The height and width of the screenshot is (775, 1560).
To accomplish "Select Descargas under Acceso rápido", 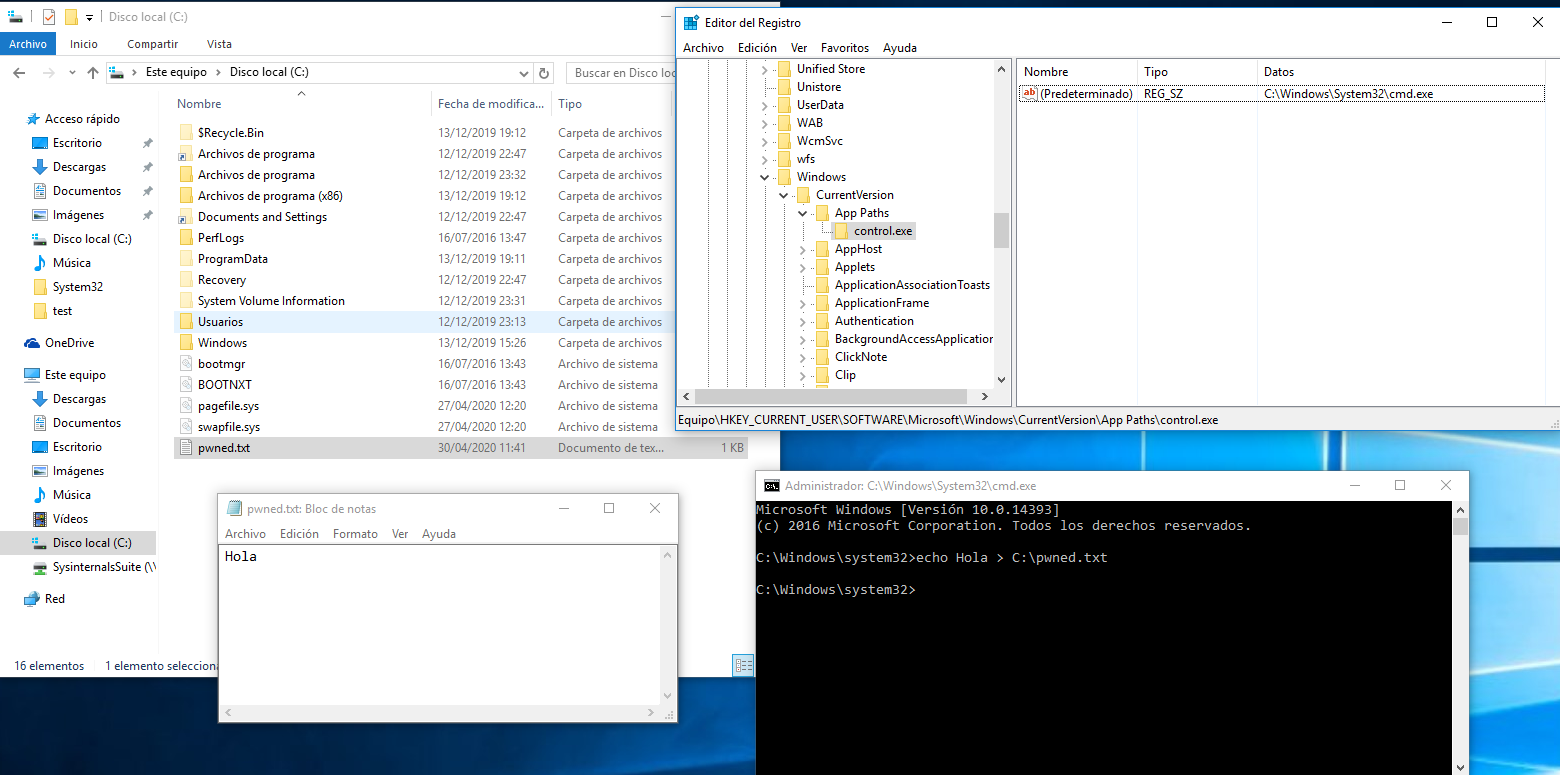I will (79, 167).
